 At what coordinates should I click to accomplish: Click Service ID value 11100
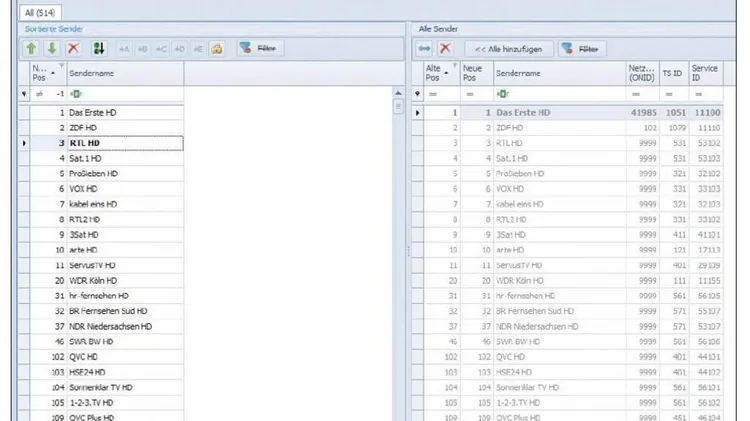coord(707,112)
